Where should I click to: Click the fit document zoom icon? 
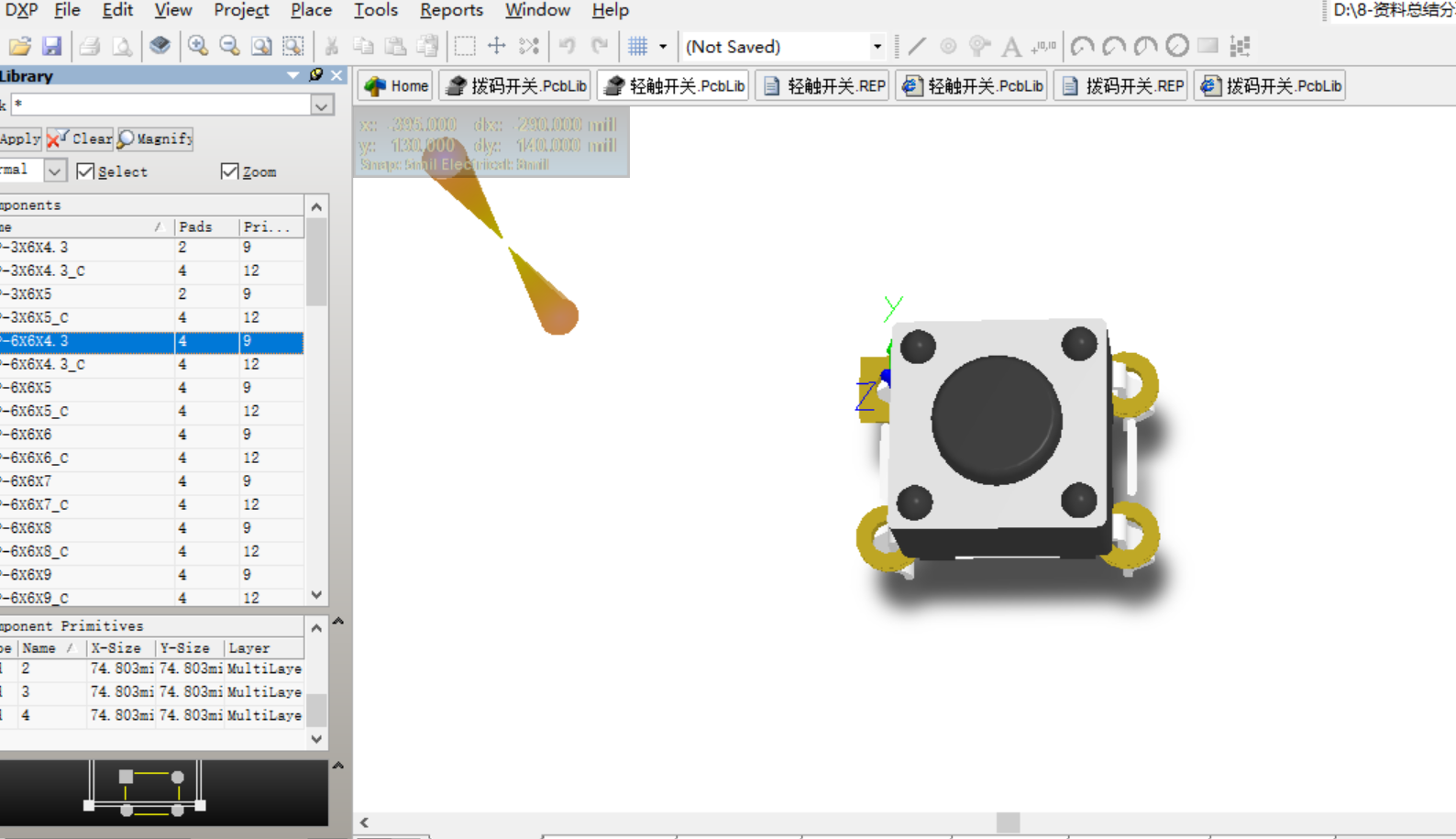(261, 46)
